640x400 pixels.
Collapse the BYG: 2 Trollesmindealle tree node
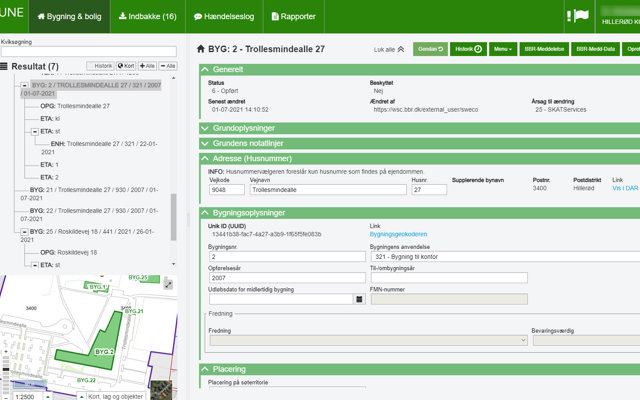click(x=24, y=87)
